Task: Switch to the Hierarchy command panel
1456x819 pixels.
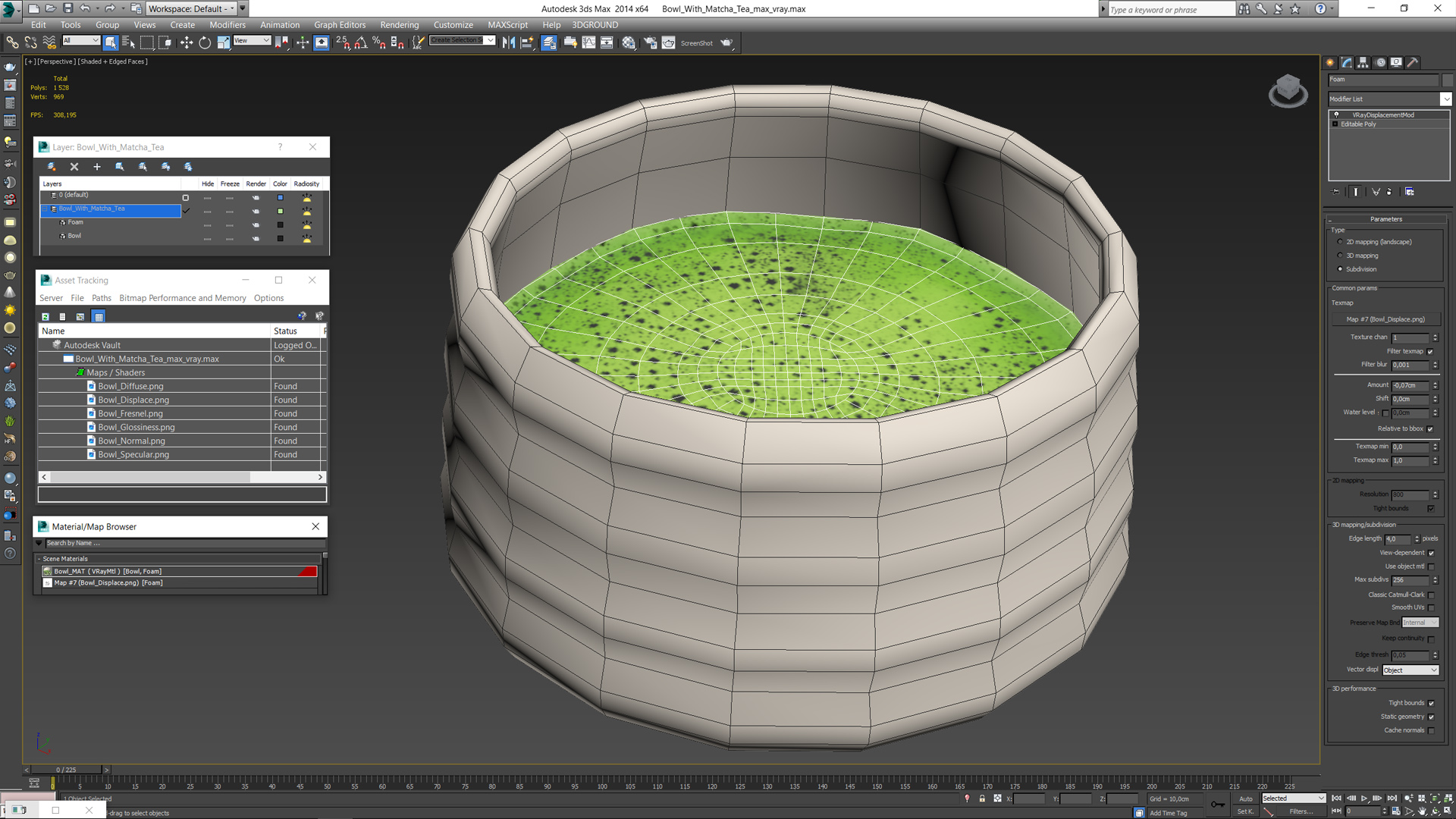Action: 1363,63
